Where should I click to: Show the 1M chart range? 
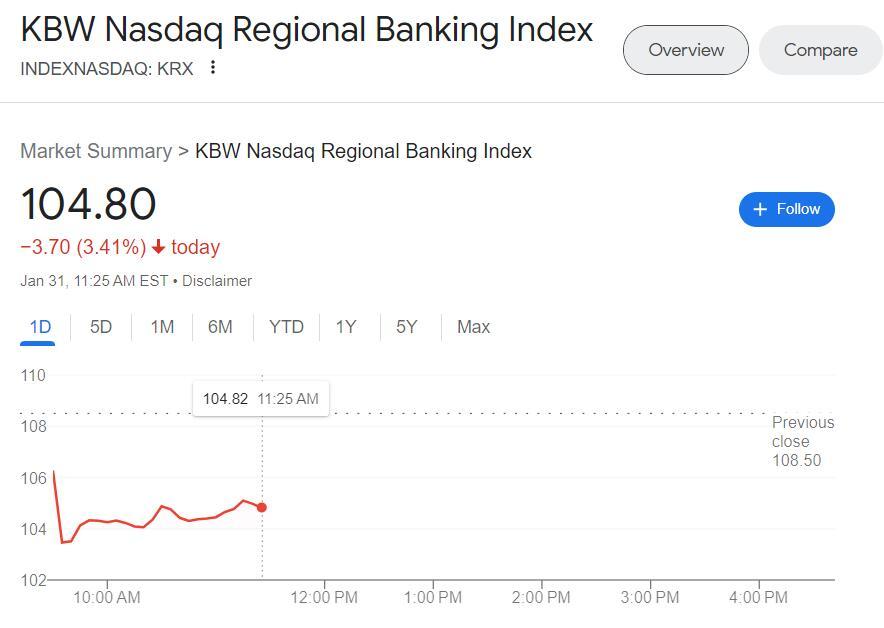pos(162,327)
